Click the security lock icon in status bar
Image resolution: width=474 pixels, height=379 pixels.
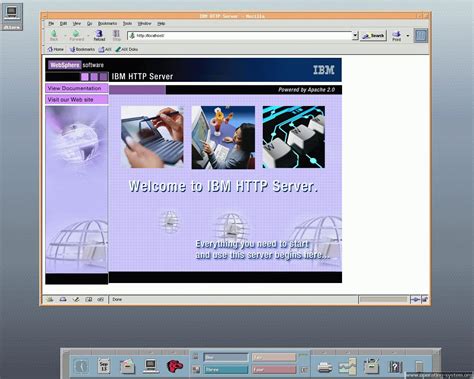tap(425, 299)
